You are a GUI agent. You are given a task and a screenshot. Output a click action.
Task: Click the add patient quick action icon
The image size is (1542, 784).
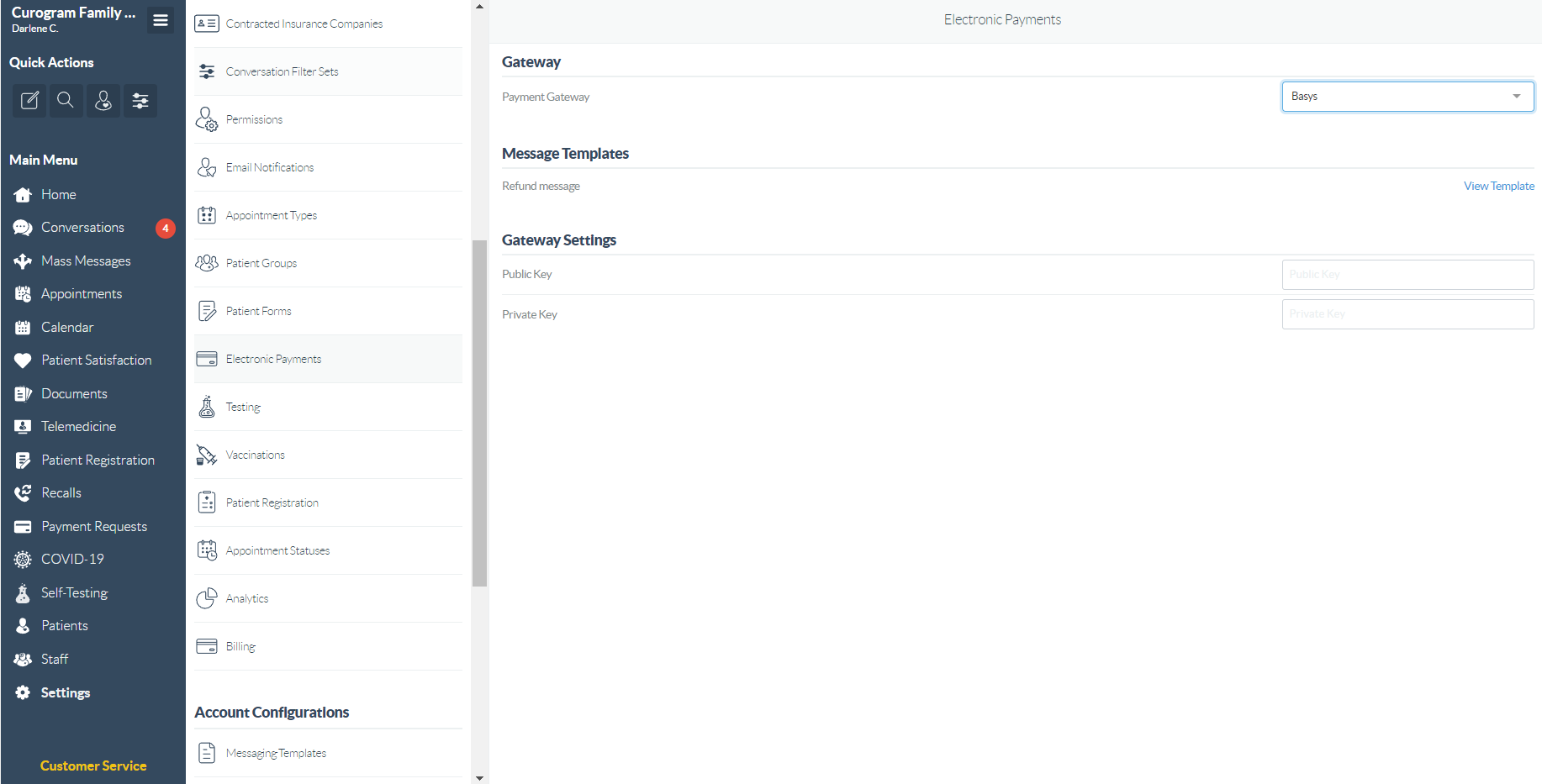(x=103, y=101)
